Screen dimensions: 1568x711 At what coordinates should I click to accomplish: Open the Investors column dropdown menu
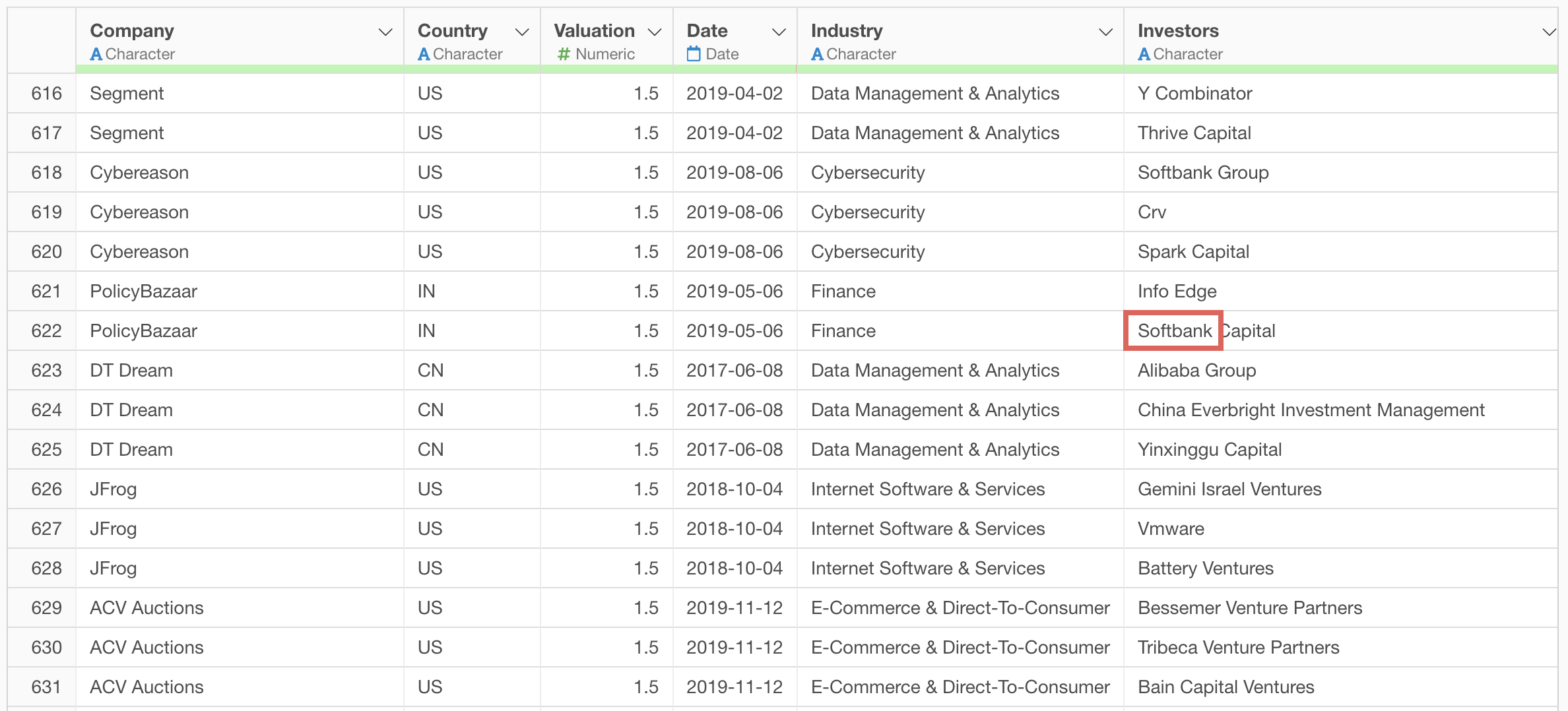pyautogui.click(x=1549, y=32)
